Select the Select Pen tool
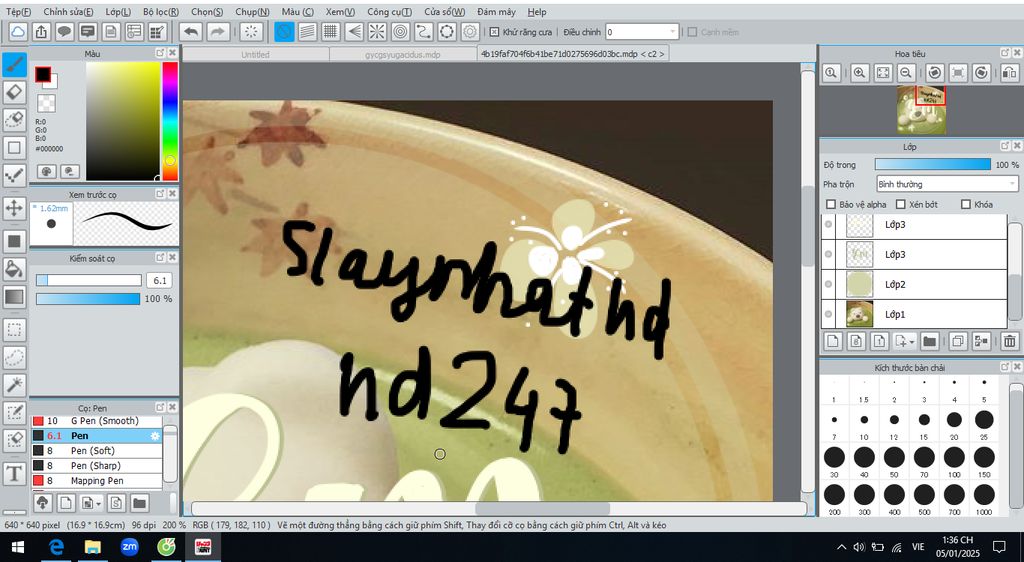The height and width of the screenshot is (562, 1024). click(x=14, y=412)
